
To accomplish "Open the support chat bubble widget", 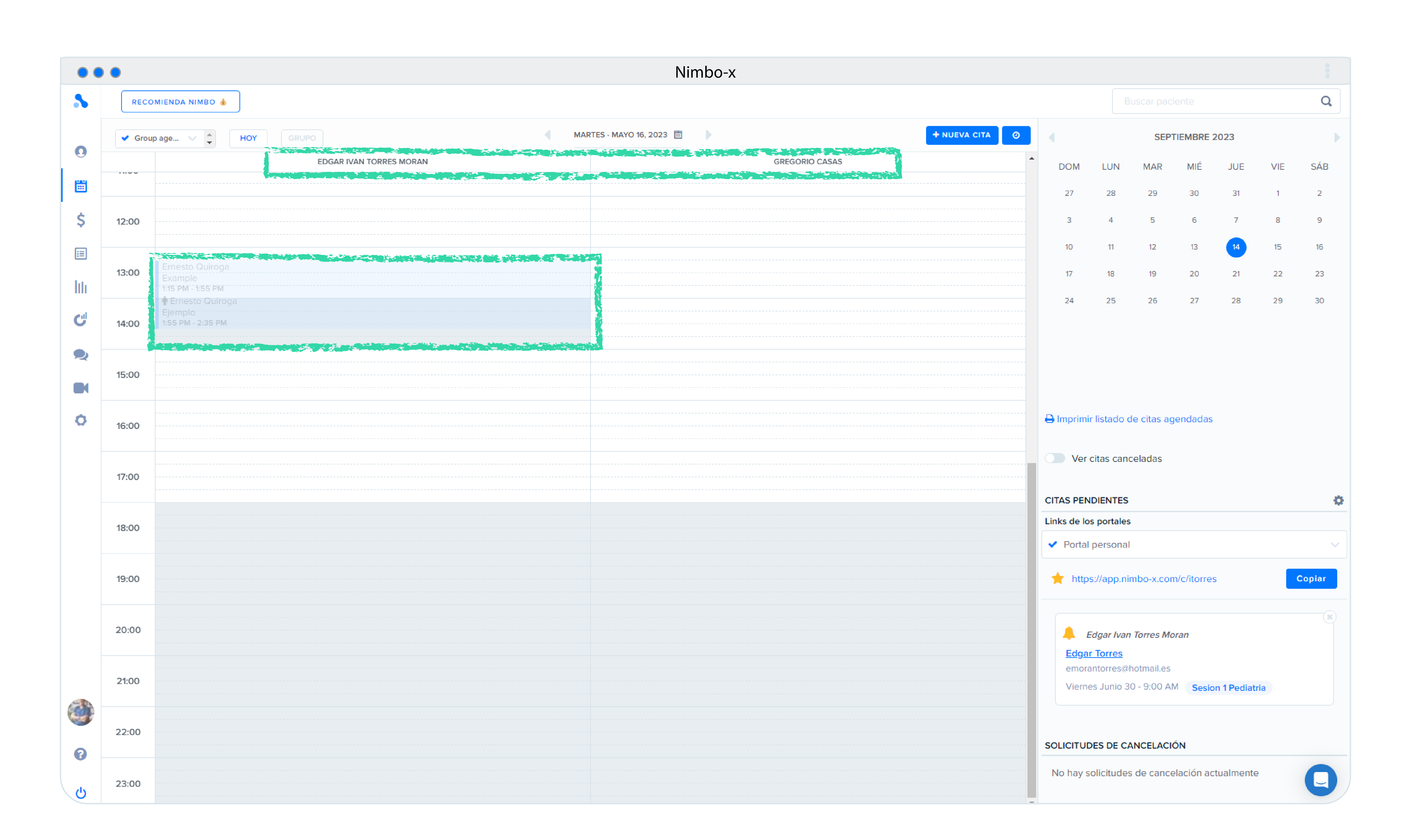I will [x=1321, y=780].
